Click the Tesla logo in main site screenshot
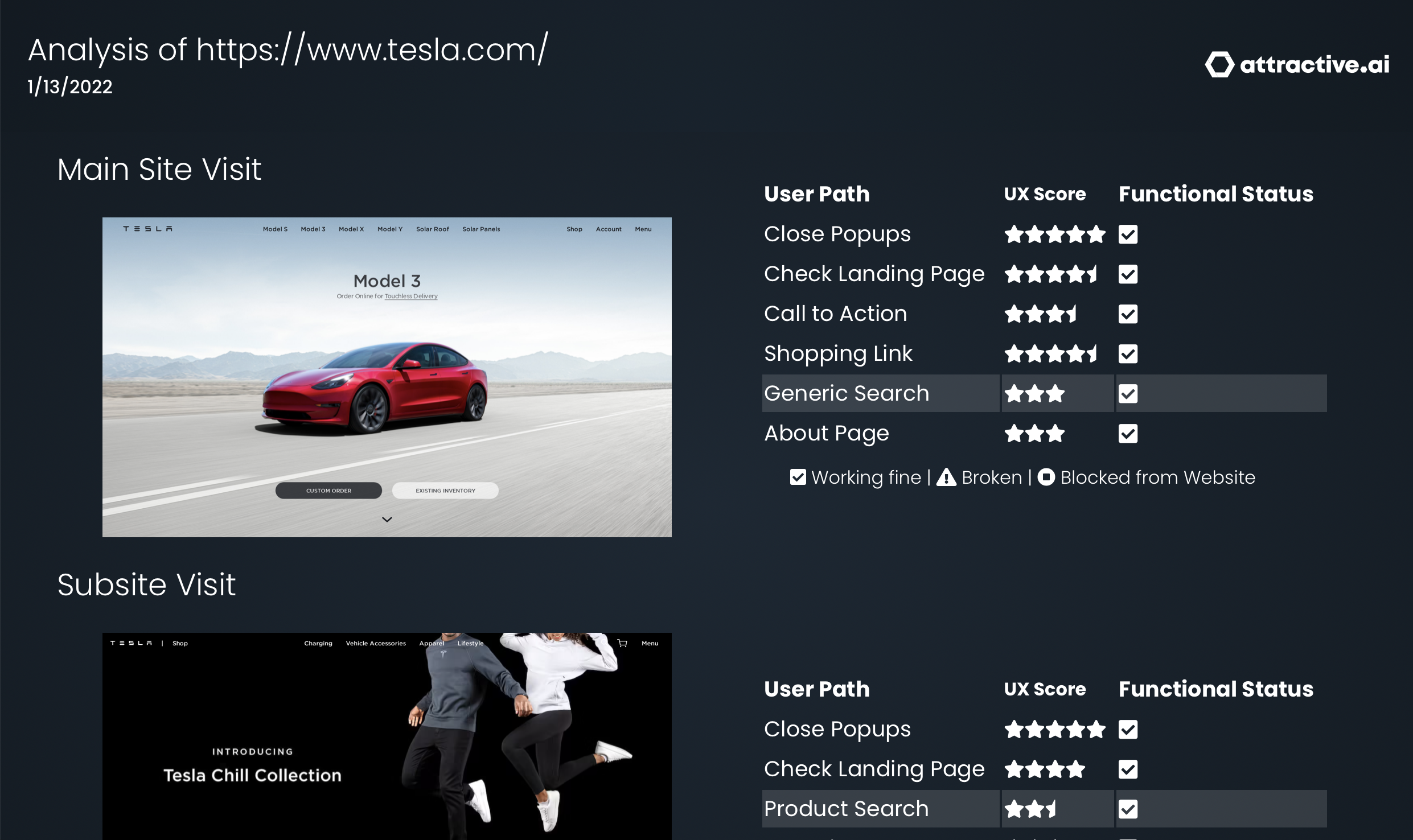 (147, 229)
